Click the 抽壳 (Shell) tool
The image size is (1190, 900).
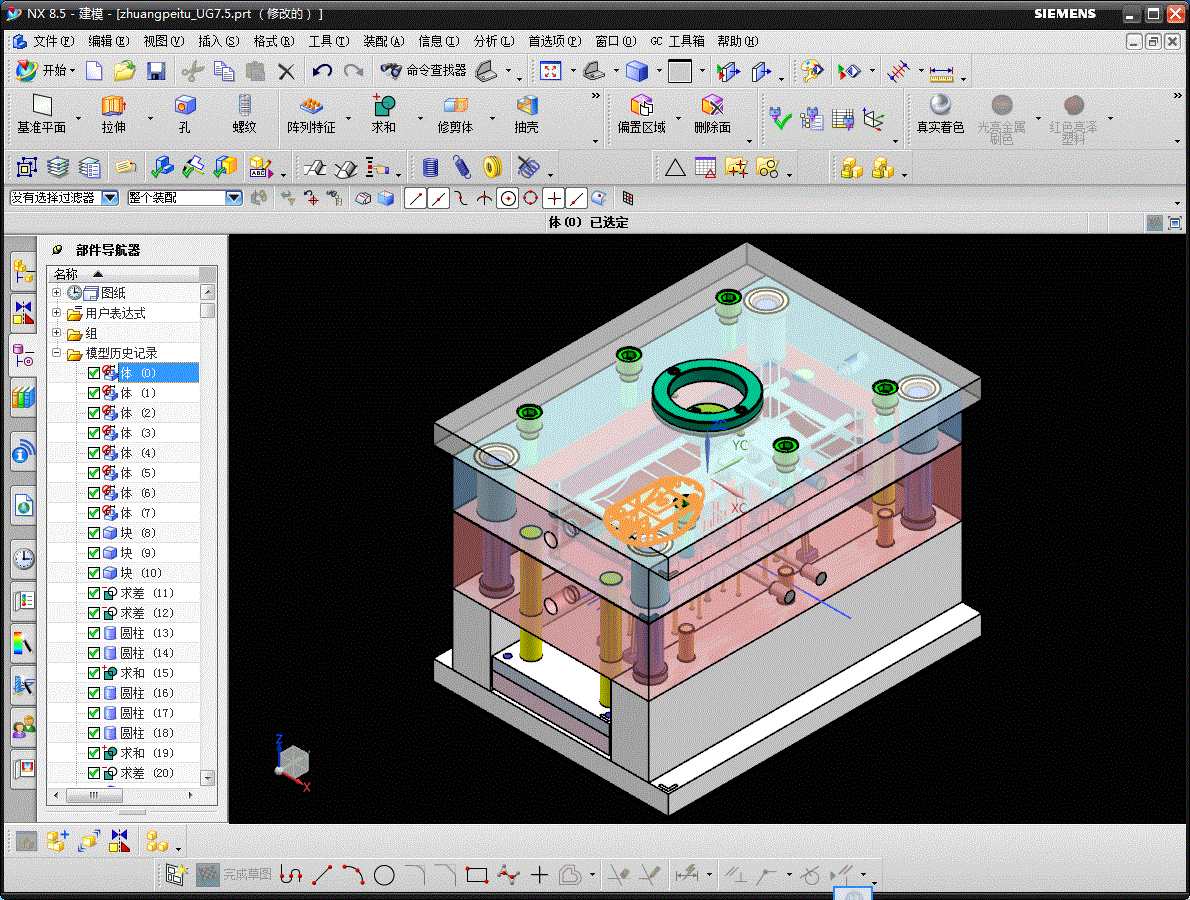click(526, 114)
